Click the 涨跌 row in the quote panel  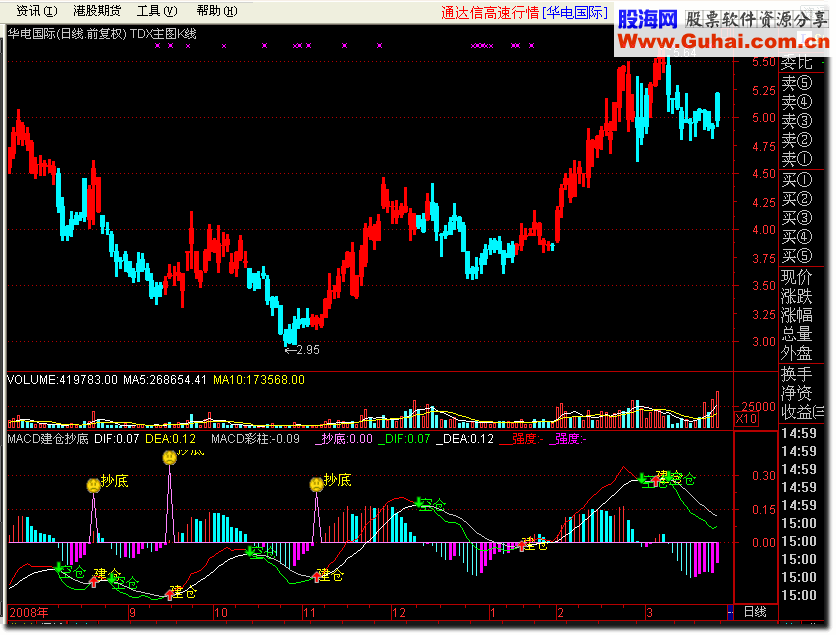tap(797, 296)
